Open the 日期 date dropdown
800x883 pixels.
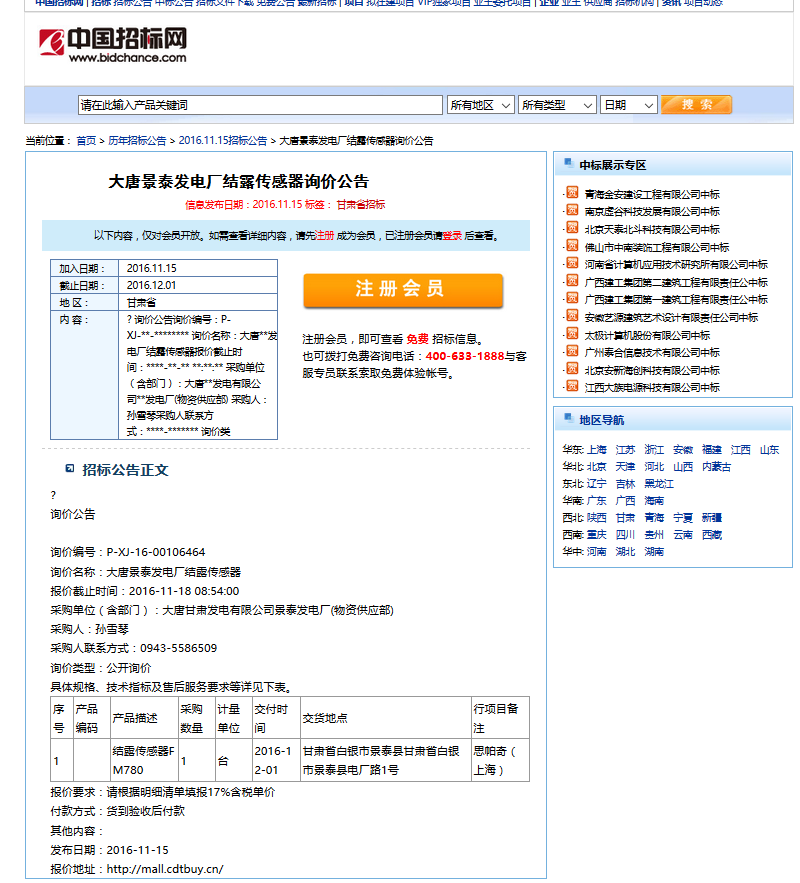628,105
